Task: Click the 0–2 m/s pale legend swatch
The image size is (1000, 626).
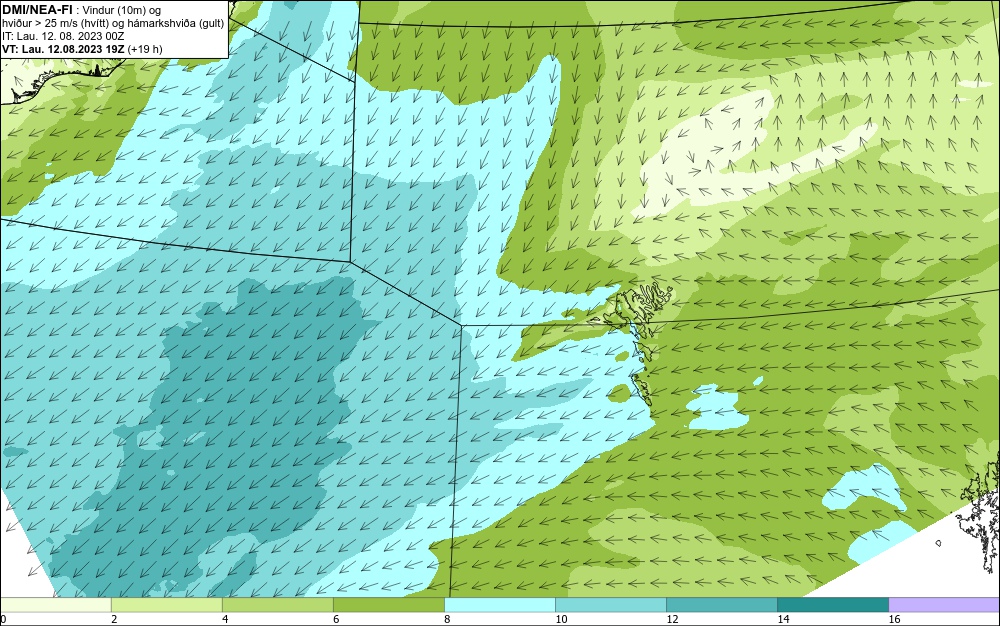Action: pyautogui.click(x=55, y=604)
